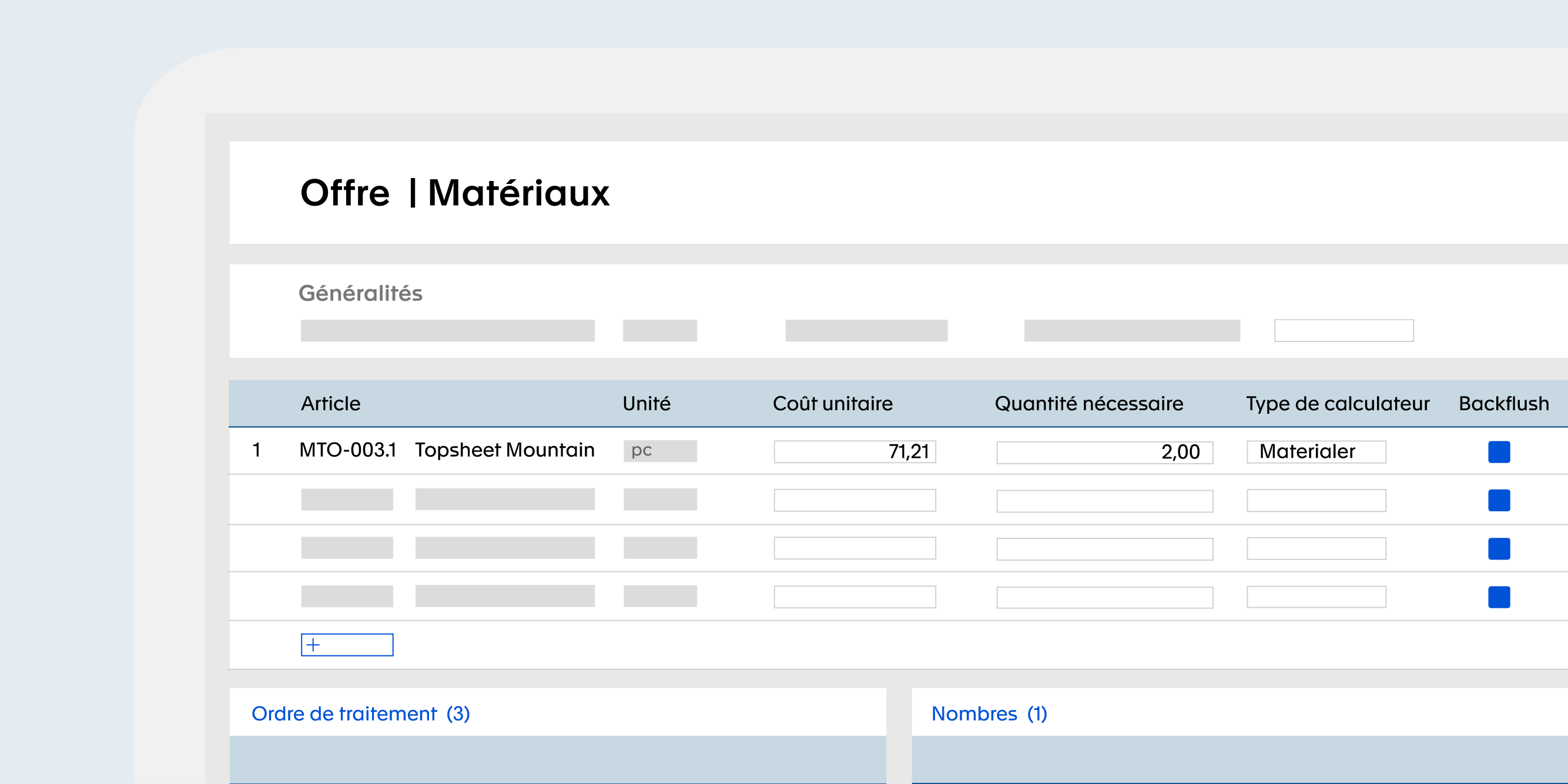The width and height of the screenshot is (1568, 784).
Task: Click empty Coût unitaire field in fourth row
Action: 855,597
